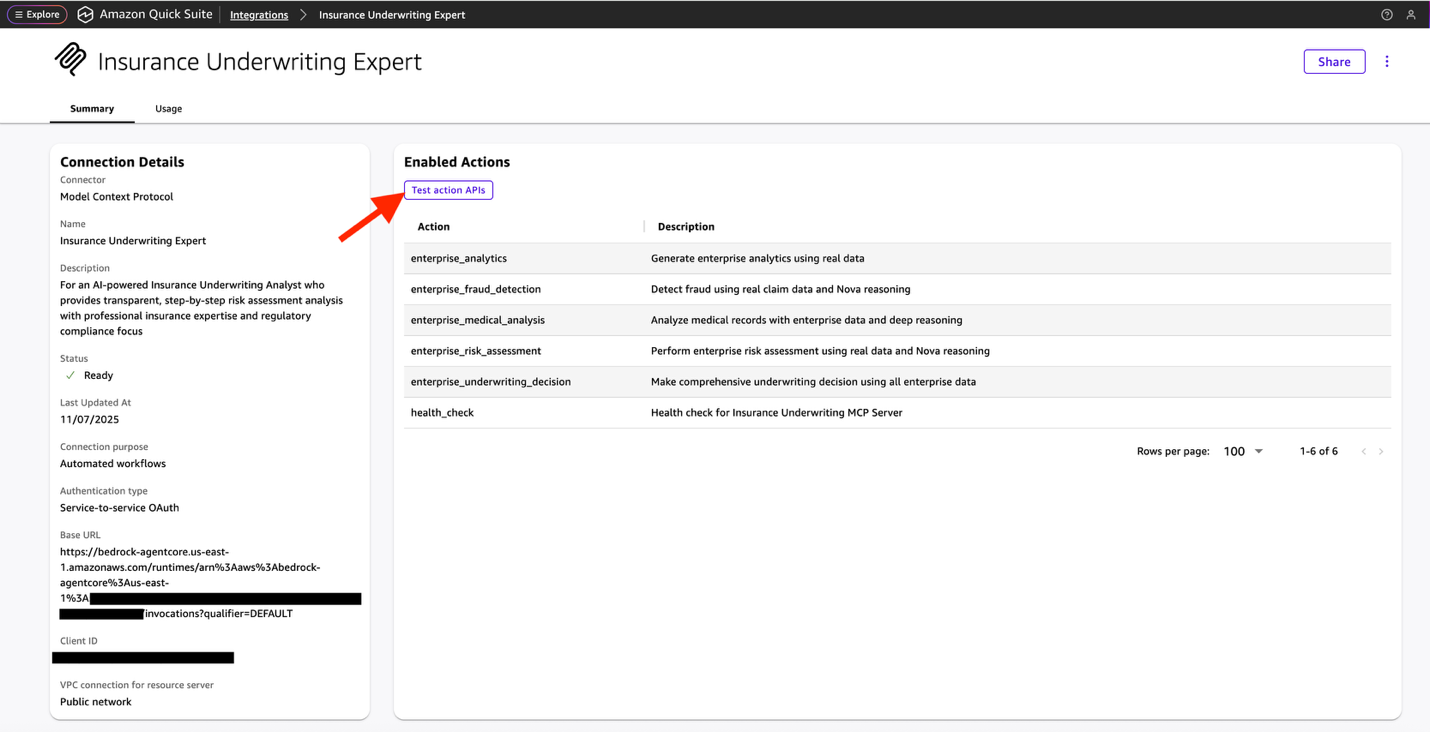Click the 'Public network' VPC value
This screenshot has width=1430, height=732.
(95, 702)
